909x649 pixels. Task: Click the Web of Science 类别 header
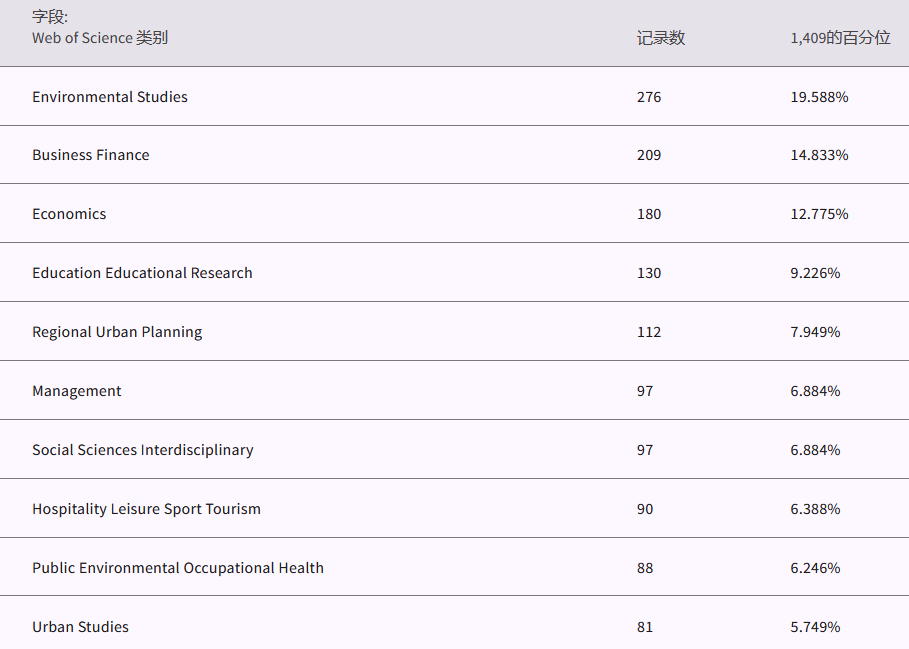coord(100,38)
